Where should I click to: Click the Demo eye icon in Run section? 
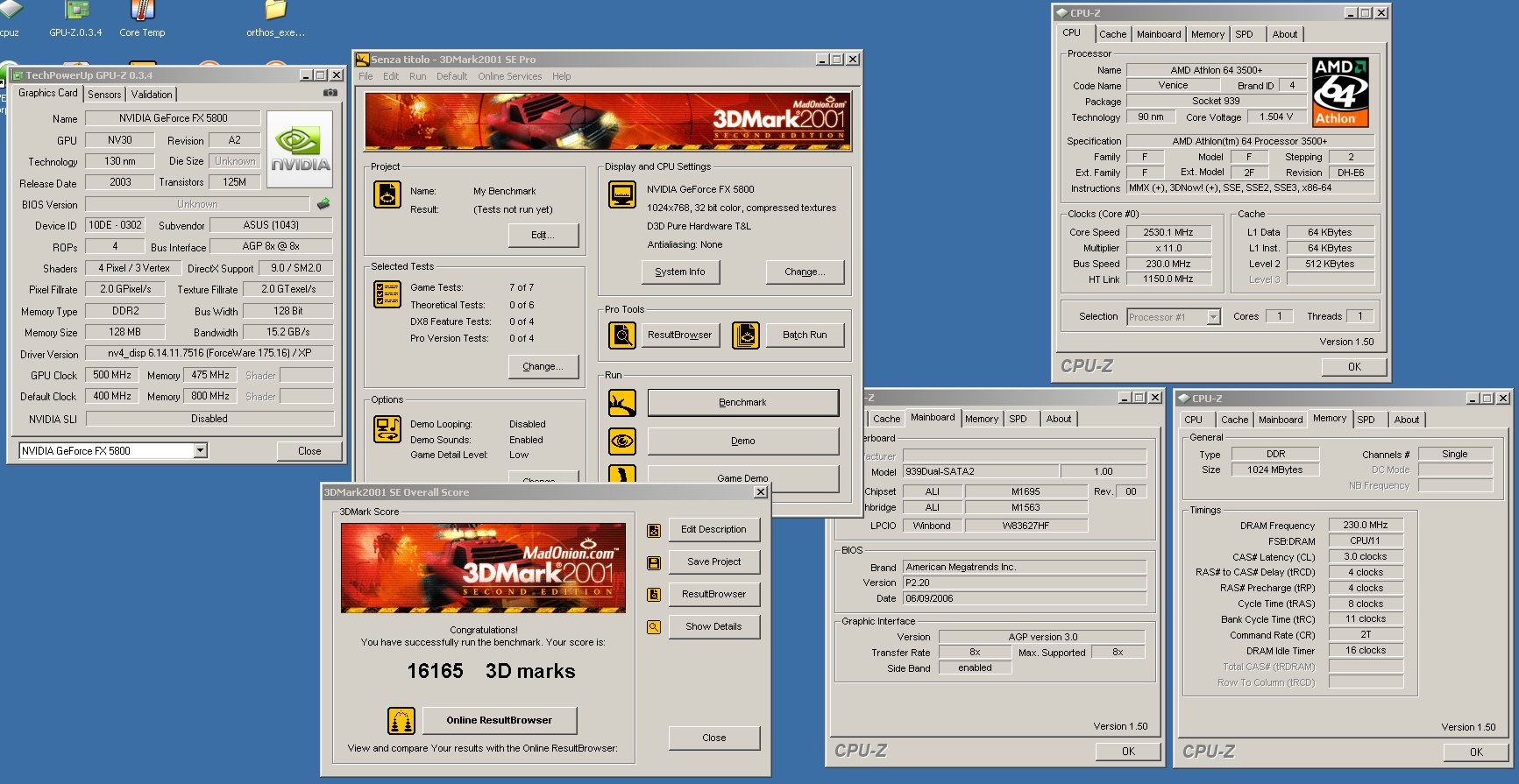(x=622, y=441)
